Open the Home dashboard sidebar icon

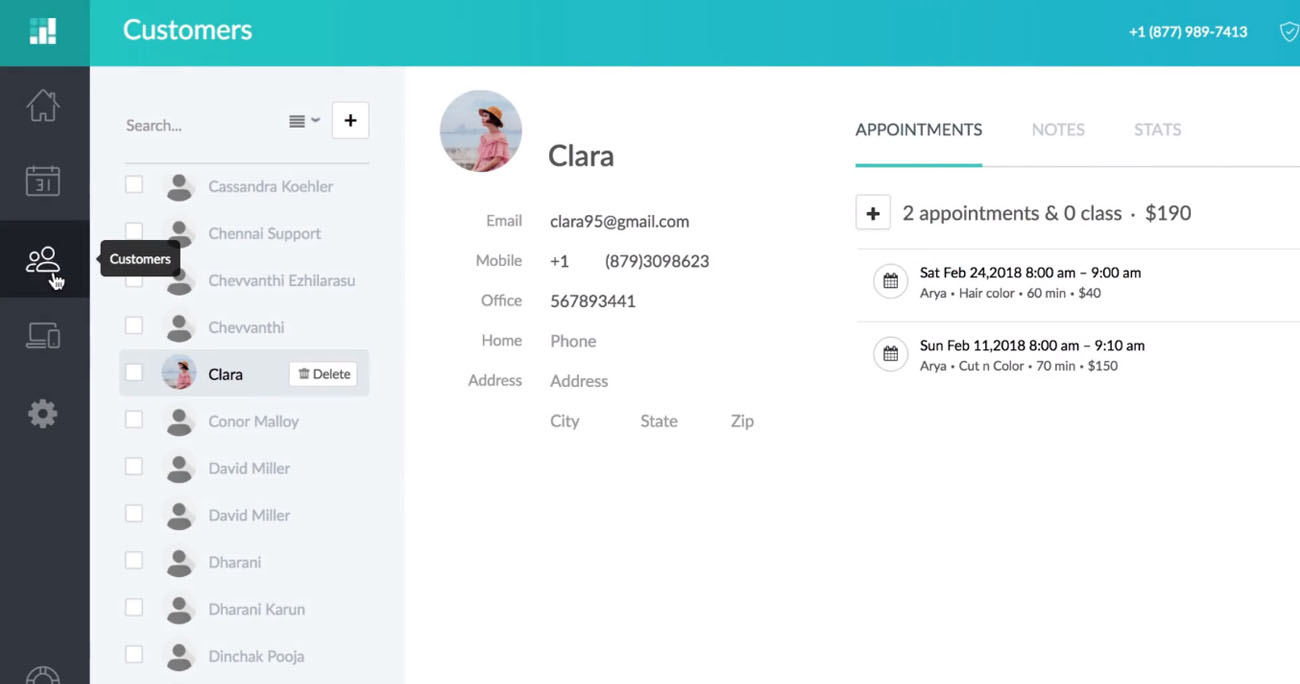pos(43,105)
